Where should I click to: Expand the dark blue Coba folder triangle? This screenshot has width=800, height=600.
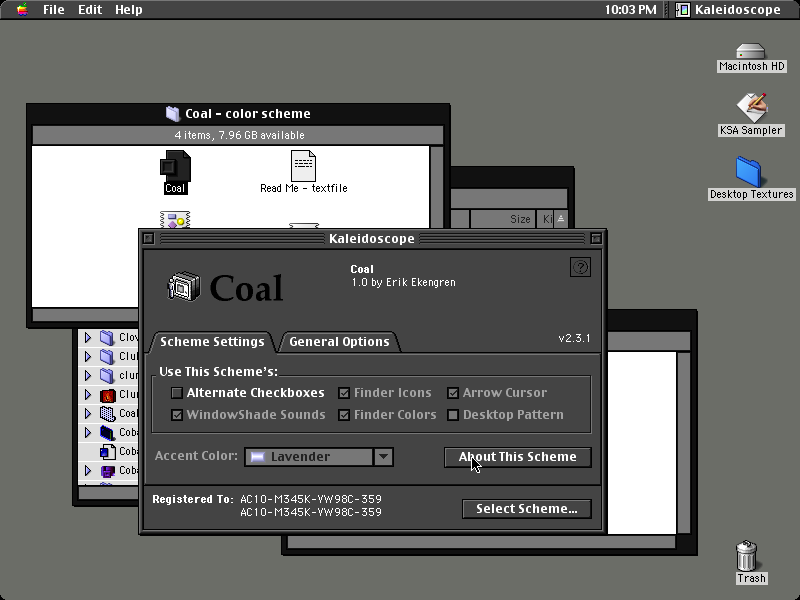click(x=88, y=433)
